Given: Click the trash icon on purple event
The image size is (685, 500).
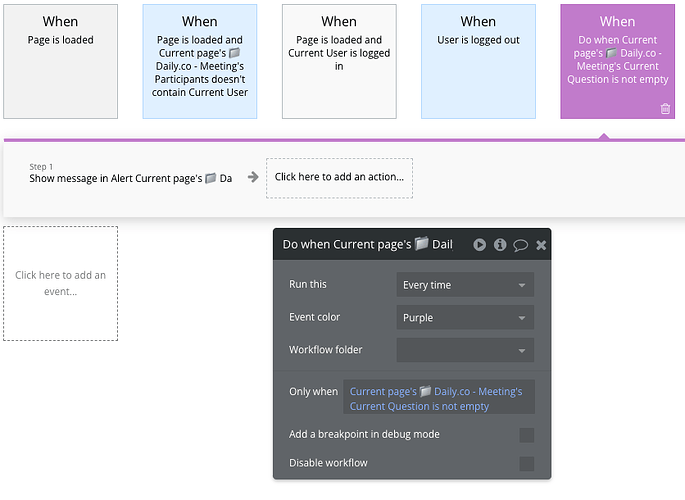Looking at the screenshot, I should [665, 108].
